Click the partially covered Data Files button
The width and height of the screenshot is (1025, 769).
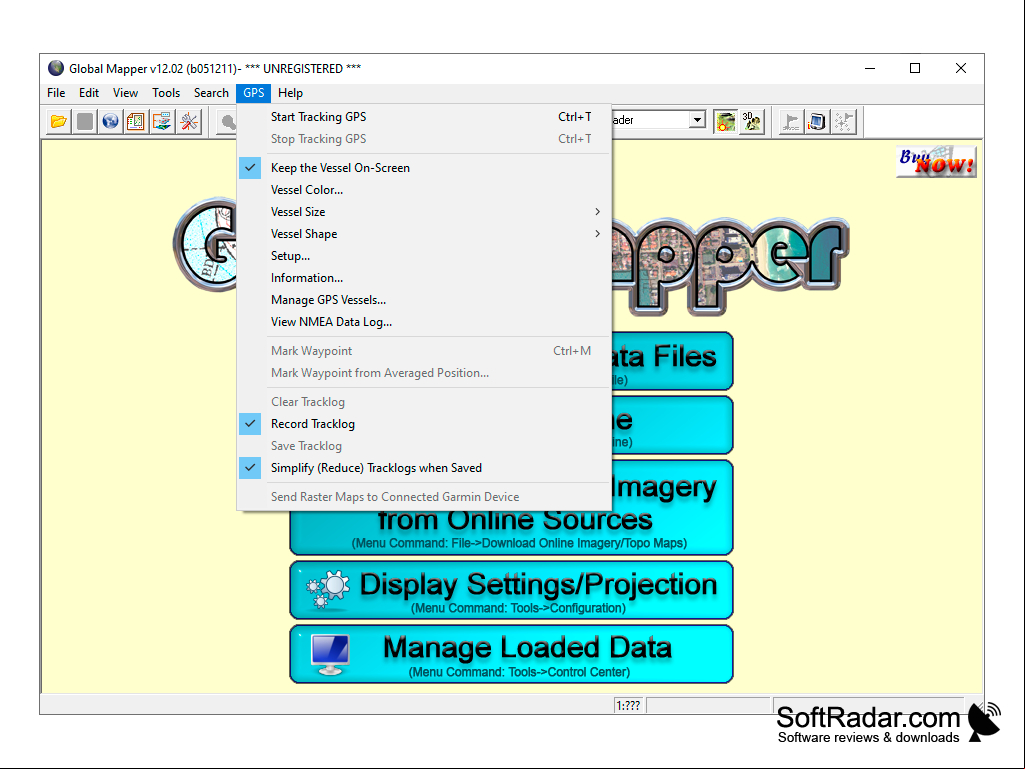pyautogui.click(x=672, y=361)
